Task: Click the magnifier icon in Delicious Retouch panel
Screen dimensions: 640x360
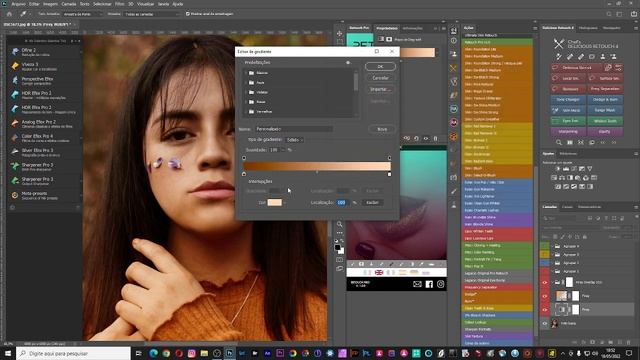Action: click(x=558, y=142)
